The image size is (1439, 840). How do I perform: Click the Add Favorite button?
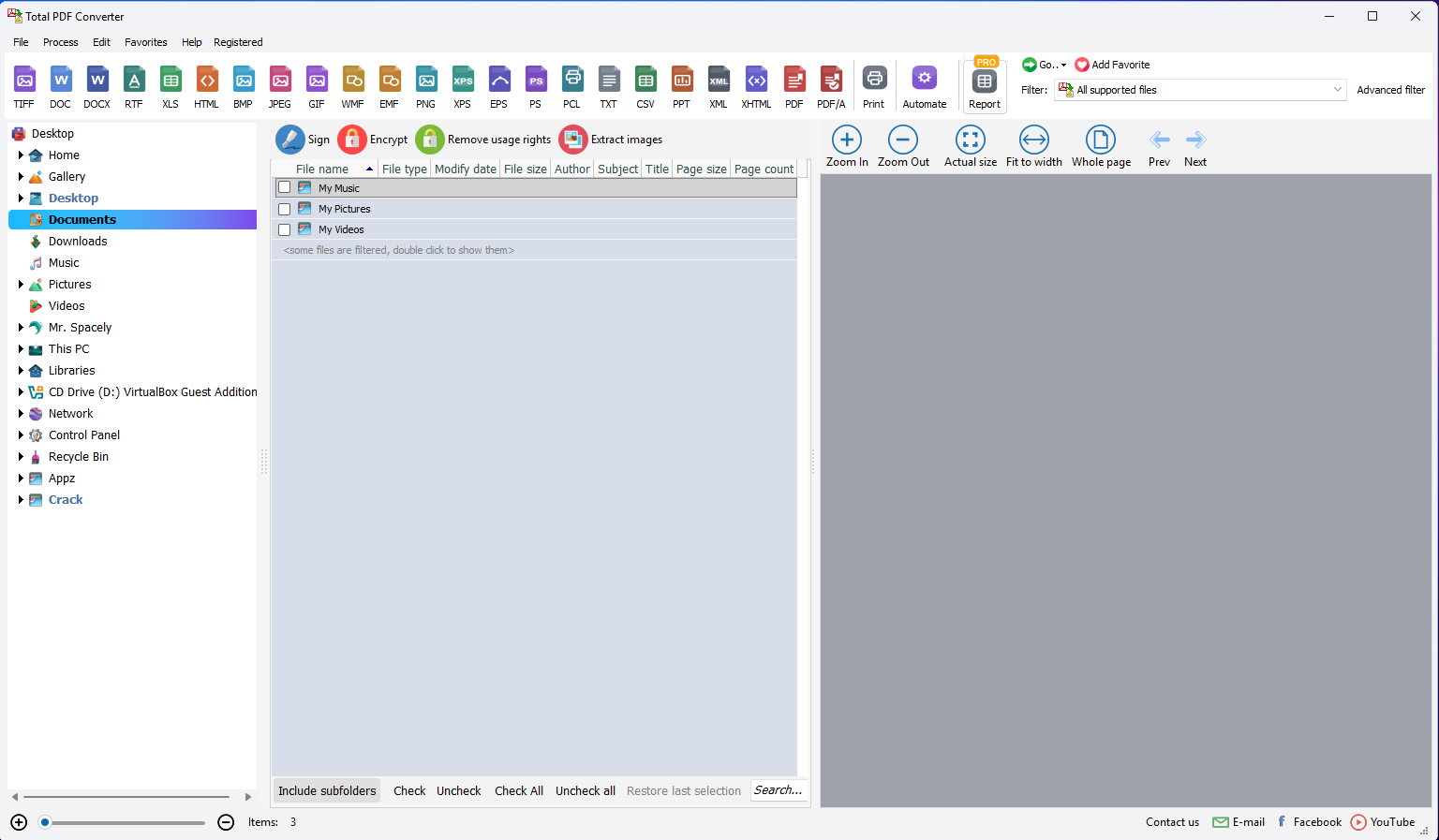coord(1113,65)
